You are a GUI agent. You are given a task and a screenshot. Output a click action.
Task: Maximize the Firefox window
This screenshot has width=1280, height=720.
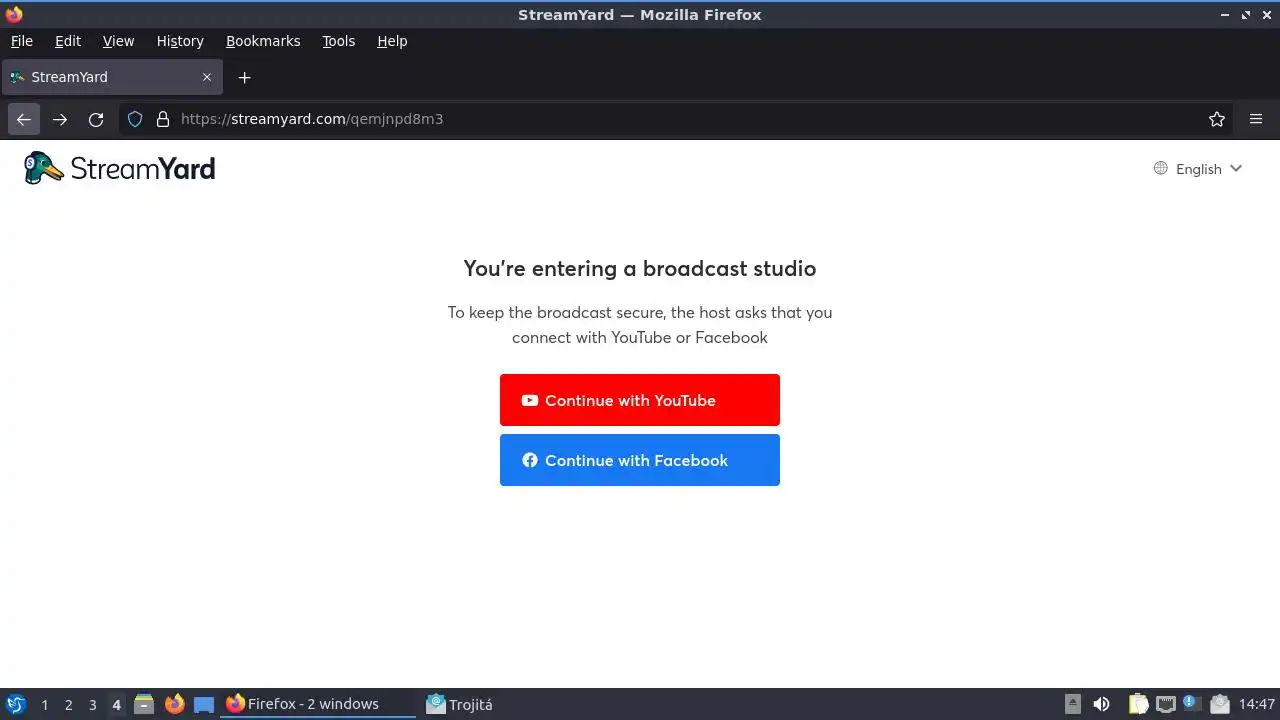pyautogui.click(x=1246, y=15)
